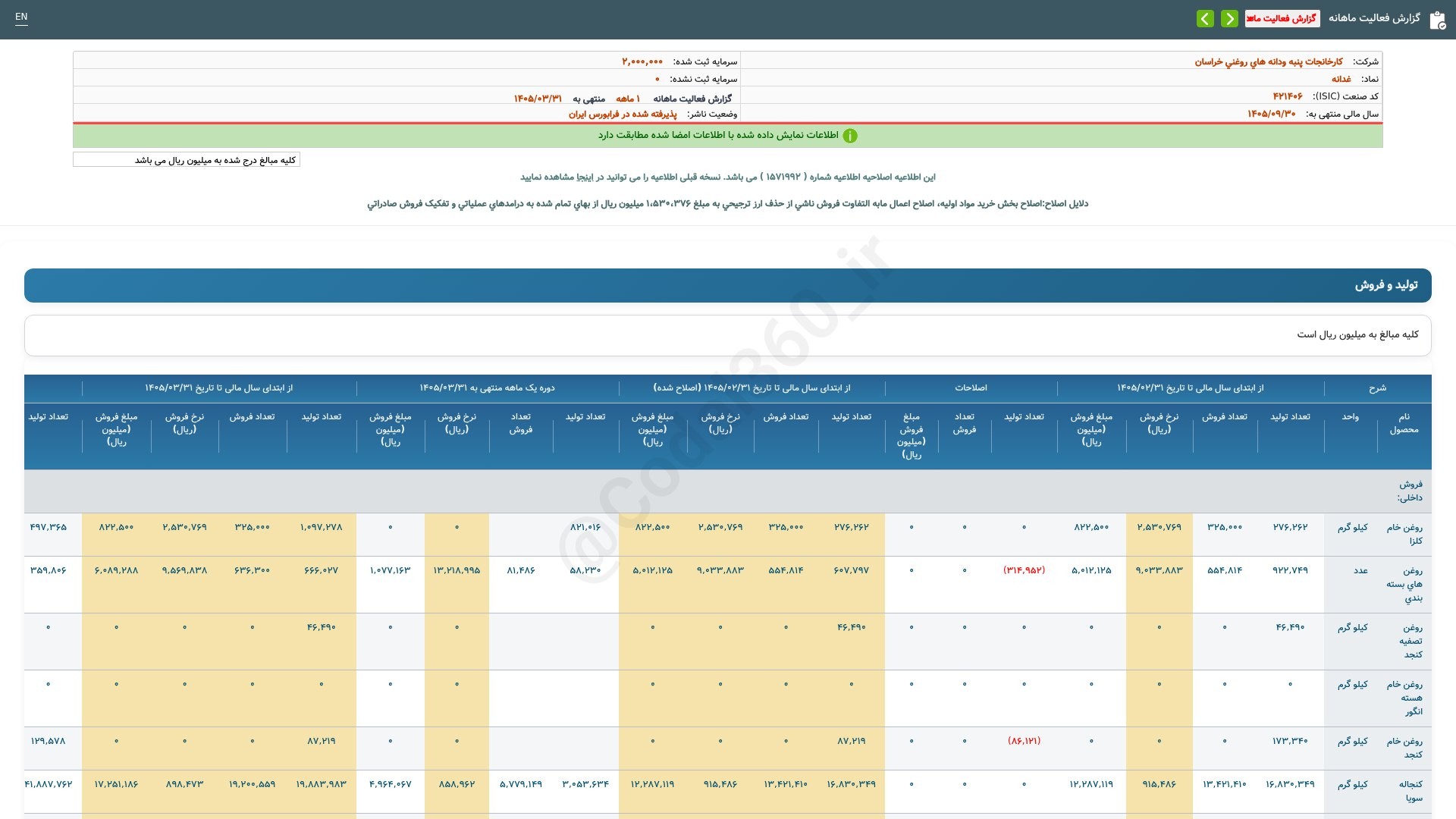Click the دوره یک ماهه منتهی به ۱۴۰۵/۰۳/۳۱ header
Viewport: 1456px width, 819px height.
[x=488, y=388]
